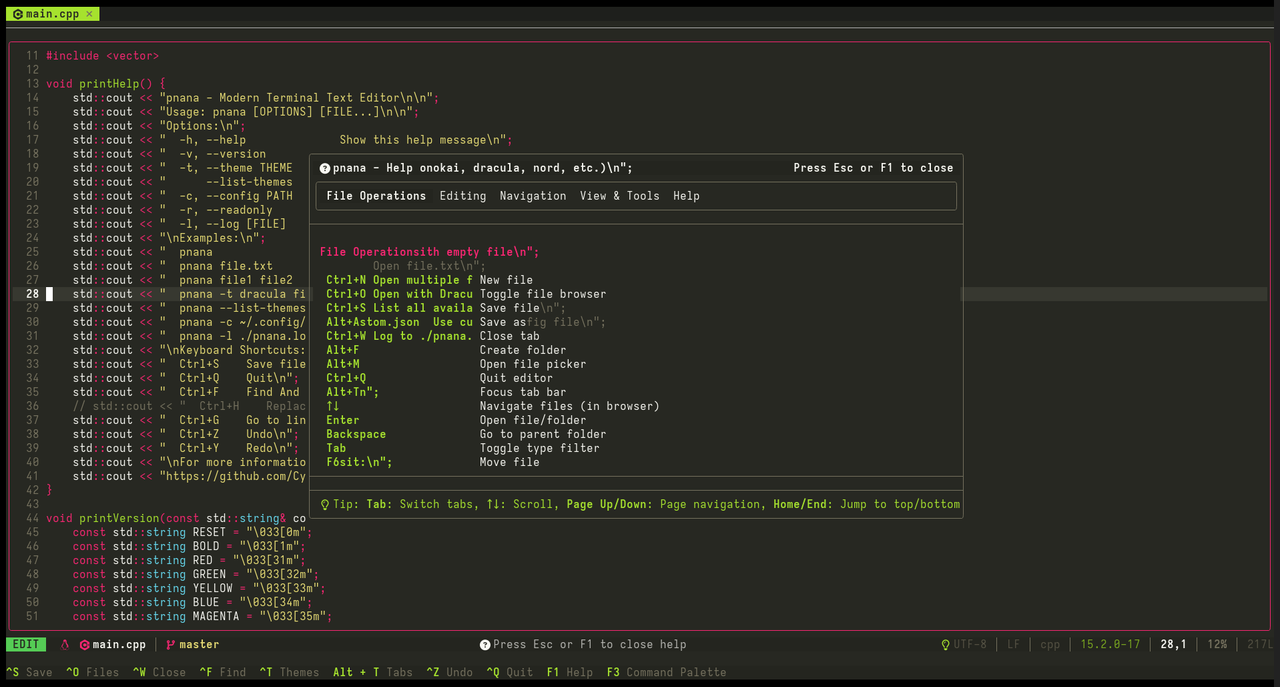Click the ^T Themes shortcut in the bottom bar
Image resolution: width=1280 pixels, height=687 pixels.
click(x=289, y=672)
